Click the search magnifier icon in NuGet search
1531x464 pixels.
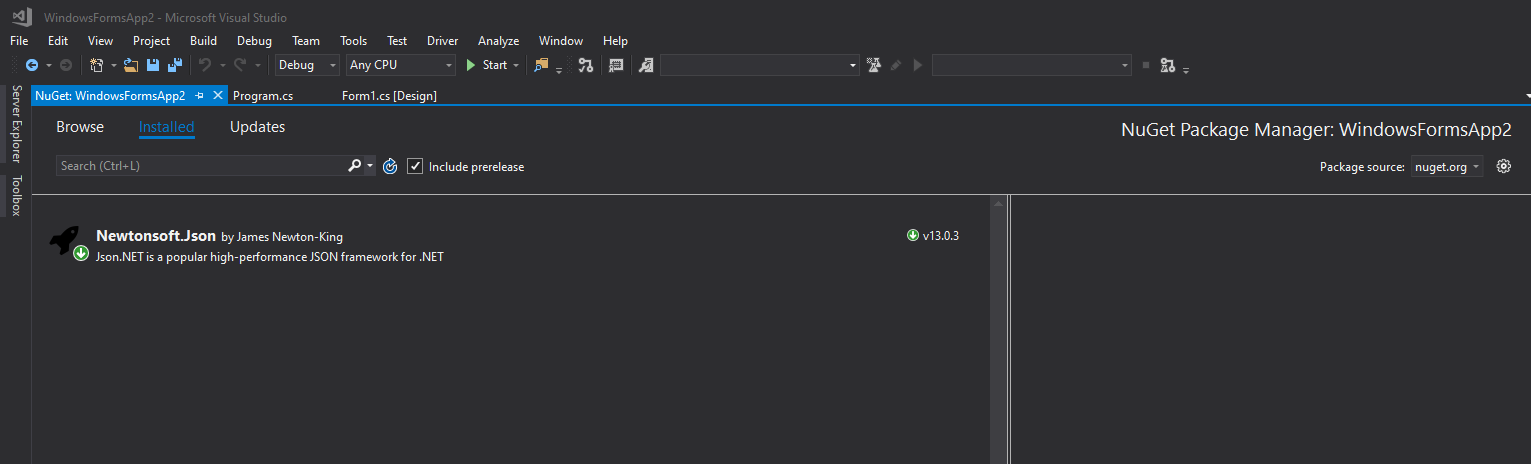tap(354, 166)
